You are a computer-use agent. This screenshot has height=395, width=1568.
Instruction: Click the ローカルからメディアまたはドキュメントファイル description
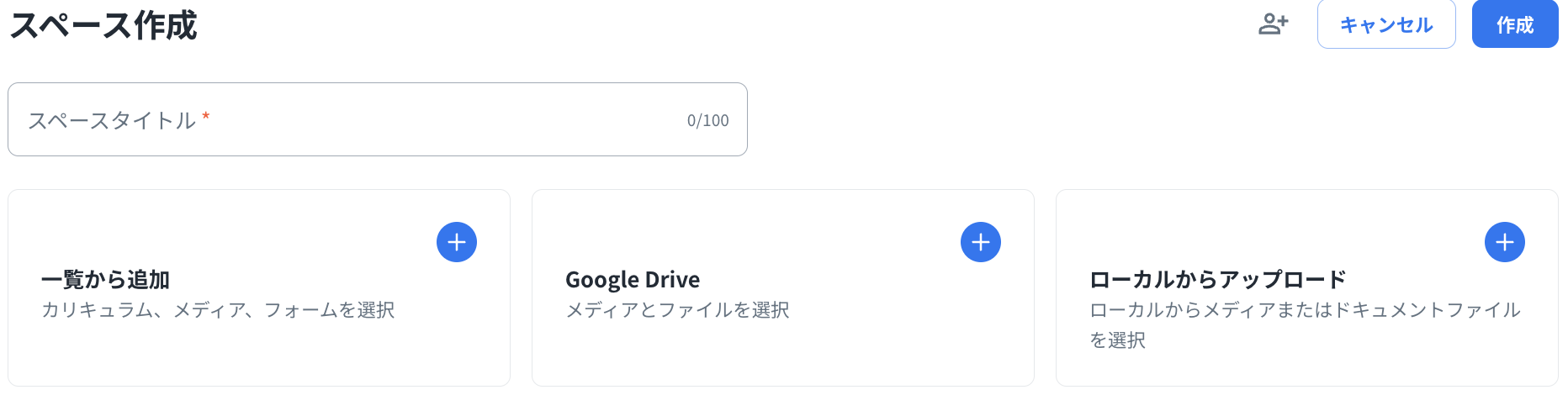coord(1305,310)
